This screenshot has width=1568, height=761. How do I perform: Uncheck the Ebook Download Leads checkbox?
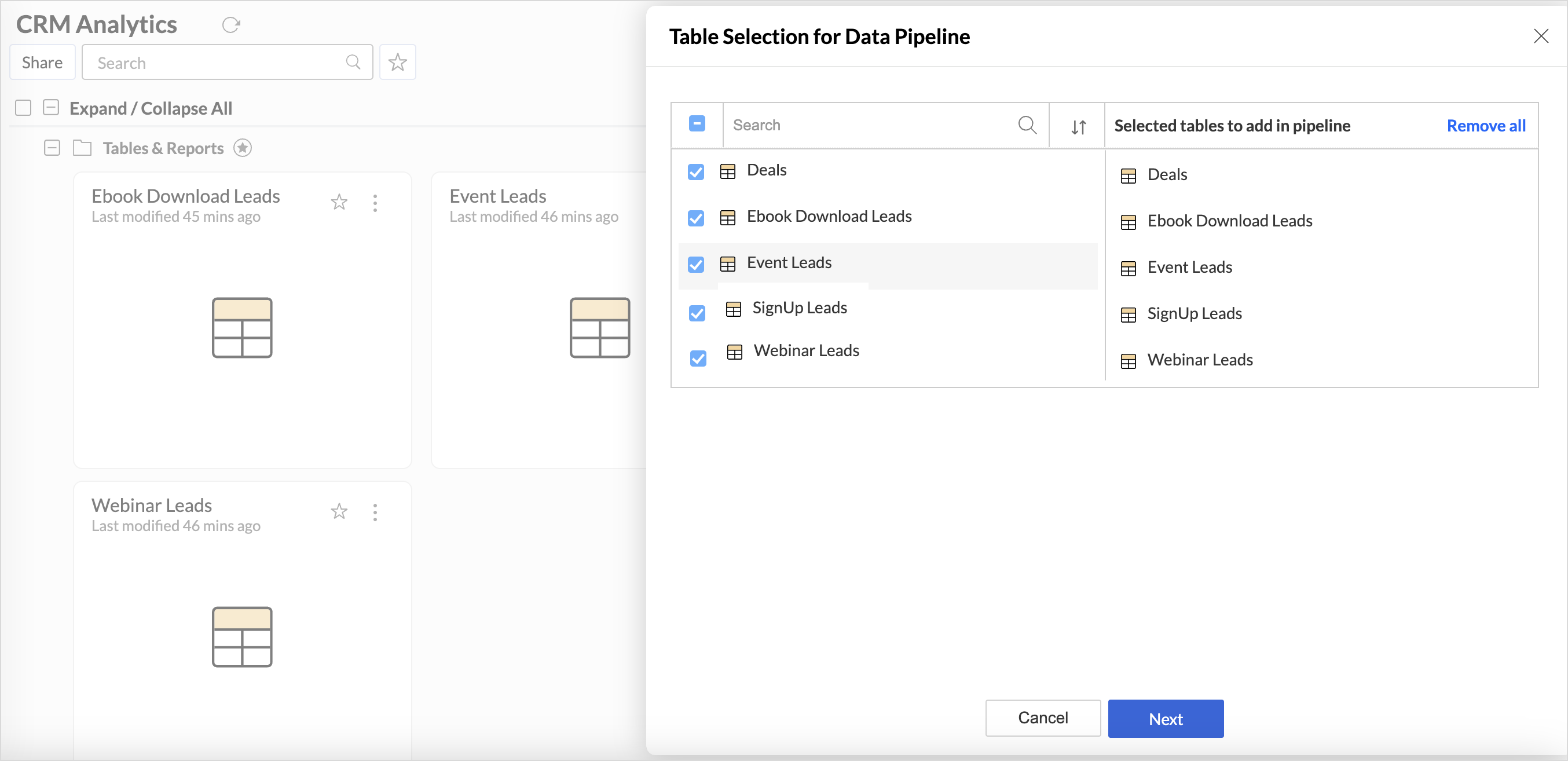(696, 218)
